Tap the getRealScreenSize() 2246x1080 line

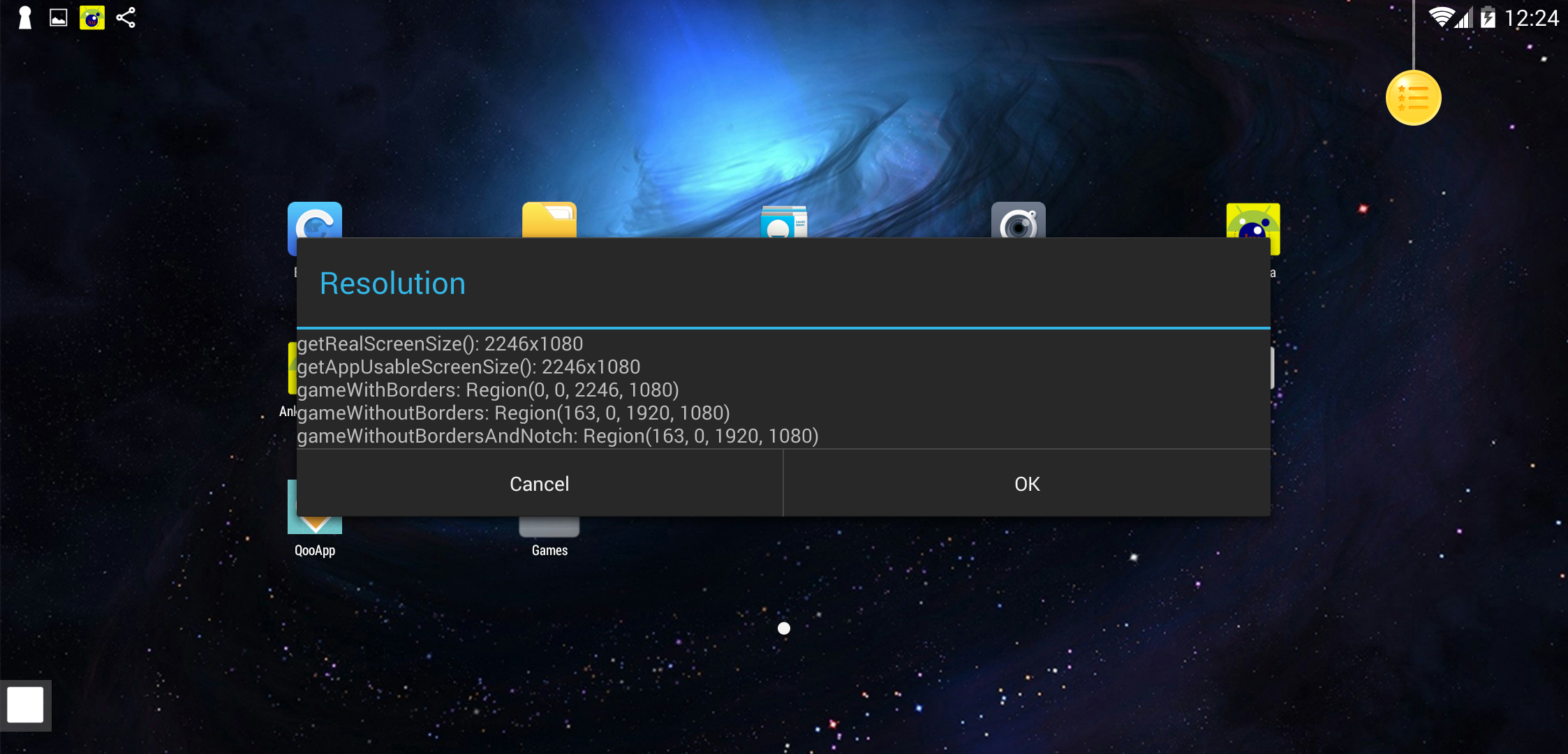[440, 344]
